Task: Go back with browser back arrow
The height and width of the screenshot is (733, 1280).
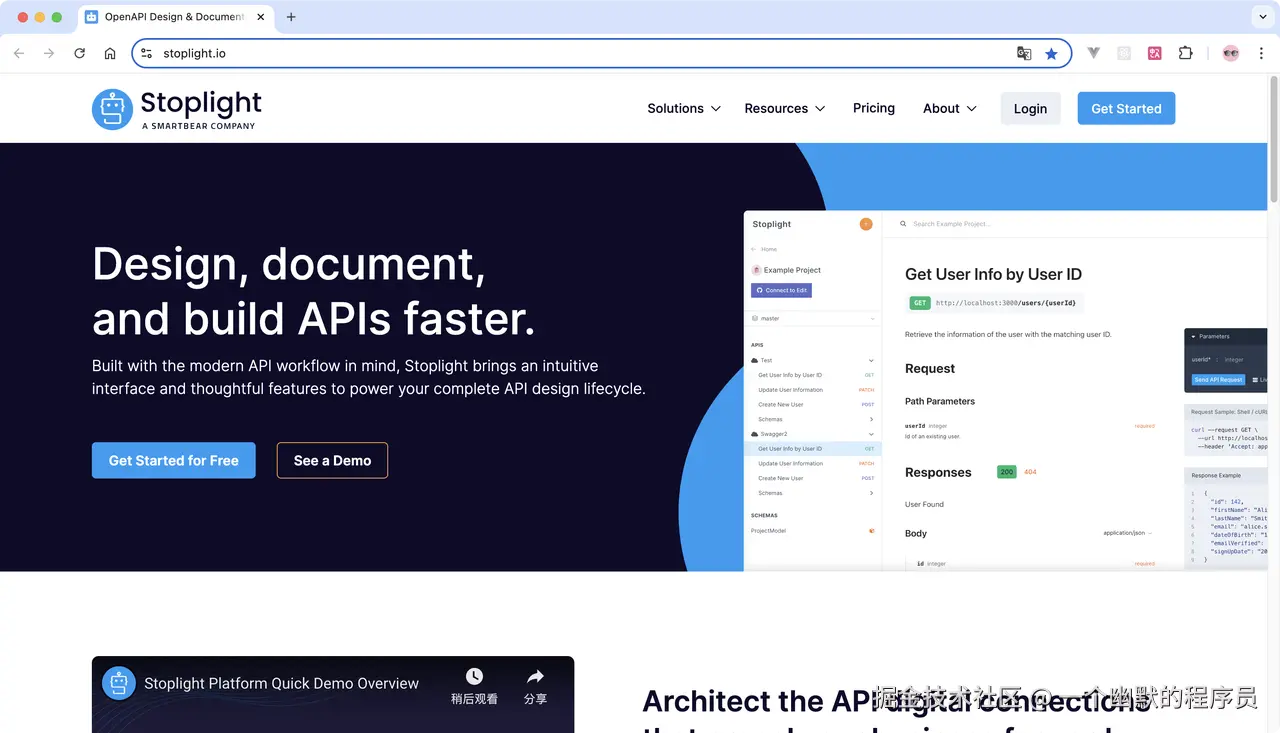Action: pos(19,53)
